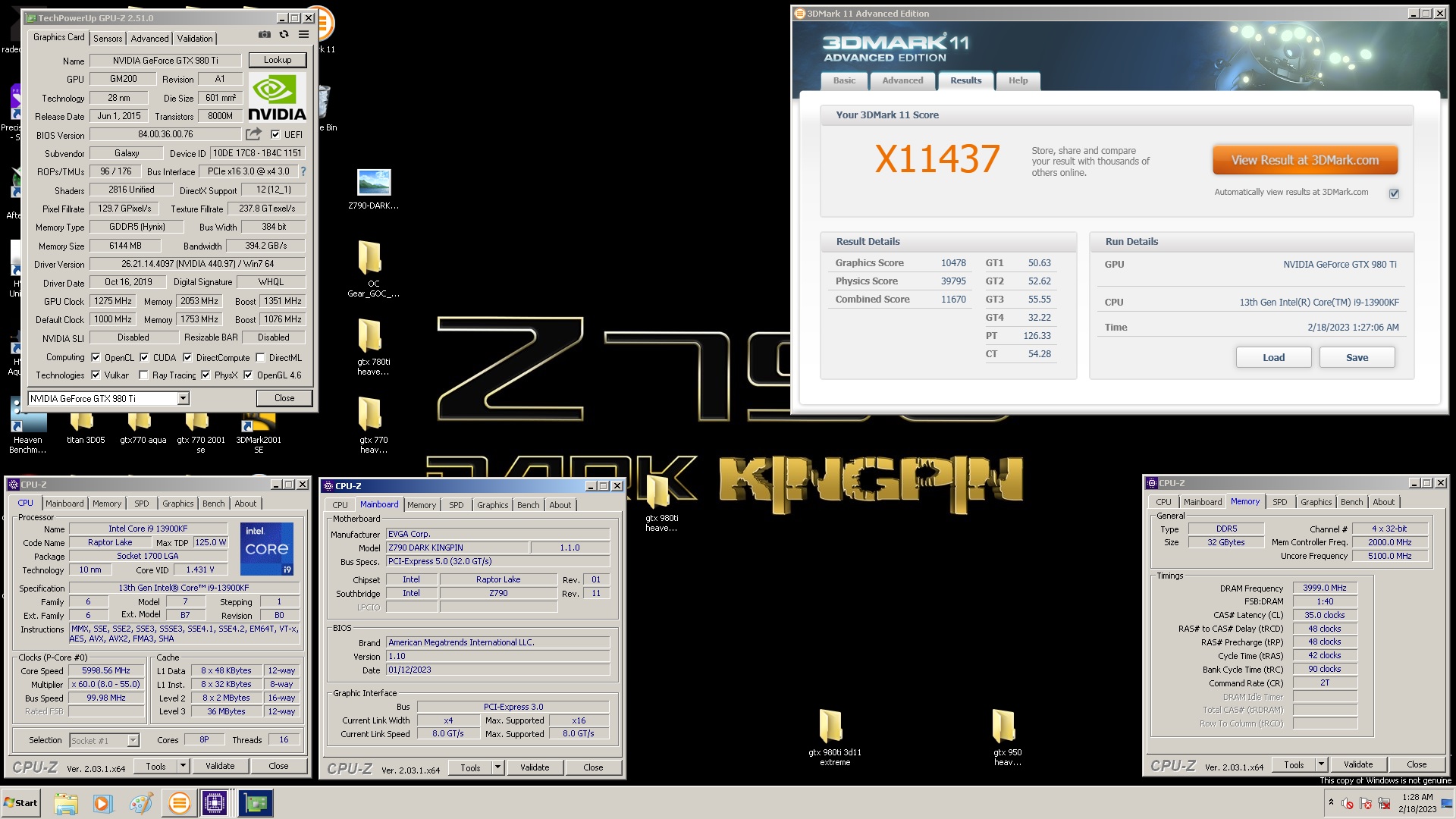This screenshot has width=1456, height=819.
Task: Click Close button in GPU-Z
Action: tap(284, 398)
